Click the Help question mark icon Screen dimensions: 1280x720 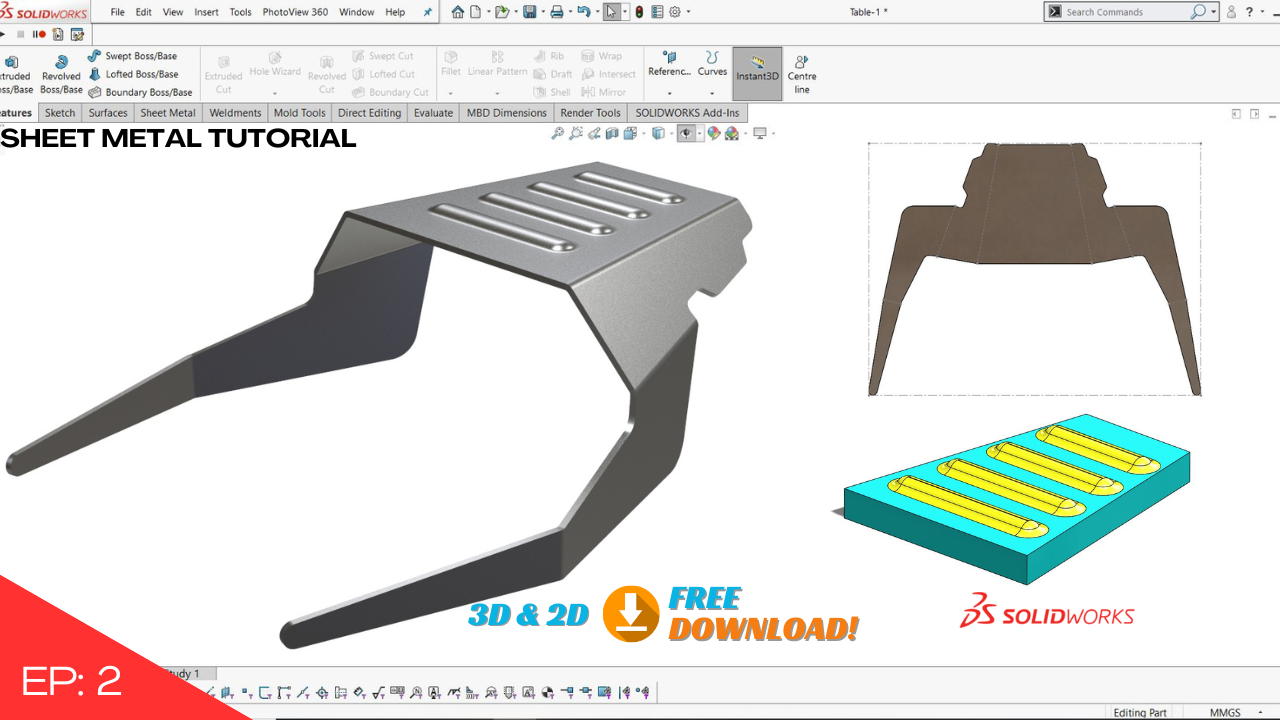[1249, 12]
